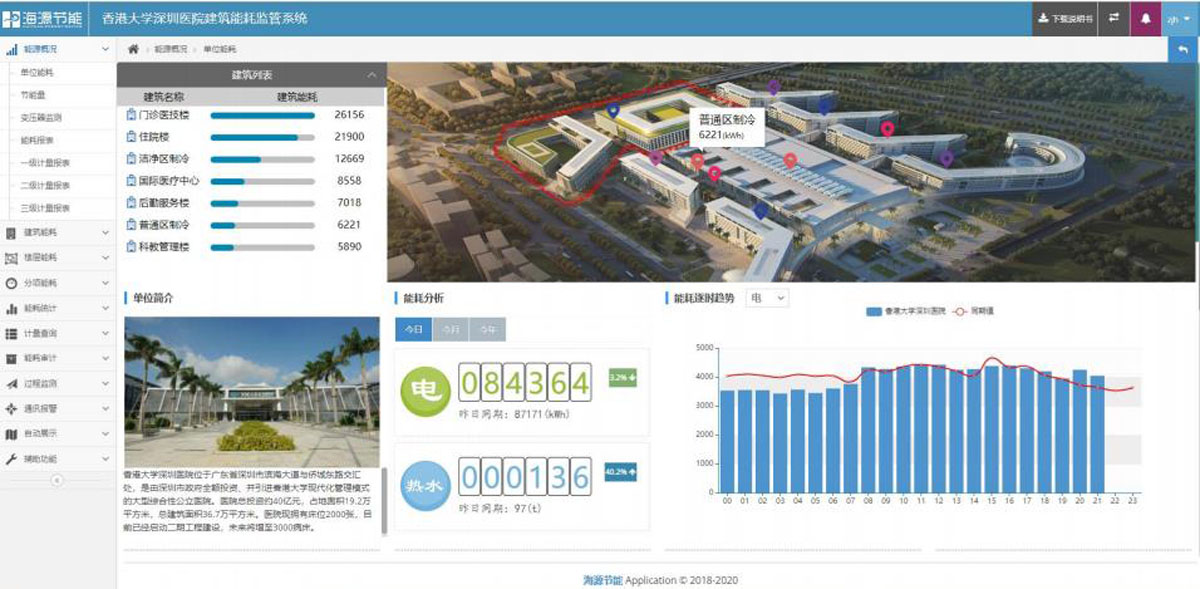The height and width of the screenshot is (589, 1200).
Task: Collapse the sidebar using bottom toggle arrow
Action: click(x=58, y=481)
